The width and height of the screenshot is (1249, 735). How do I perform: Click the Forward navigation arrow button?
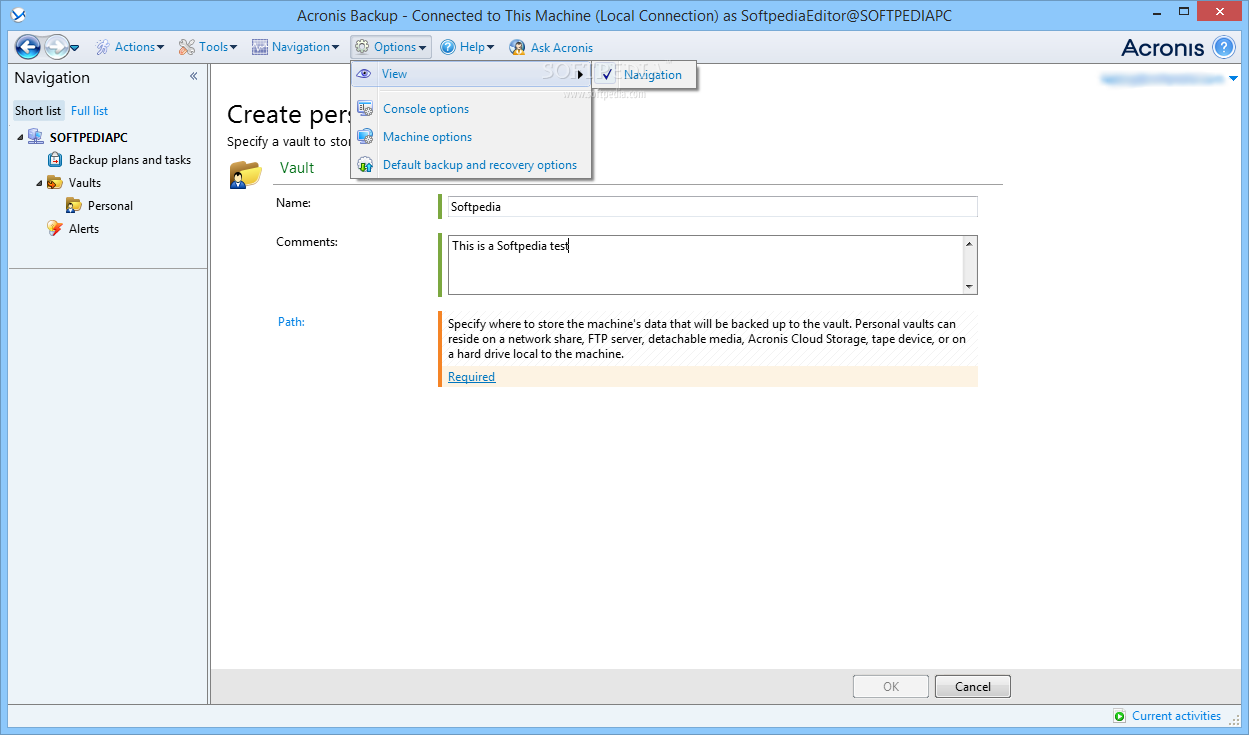(x=57, y=47)
